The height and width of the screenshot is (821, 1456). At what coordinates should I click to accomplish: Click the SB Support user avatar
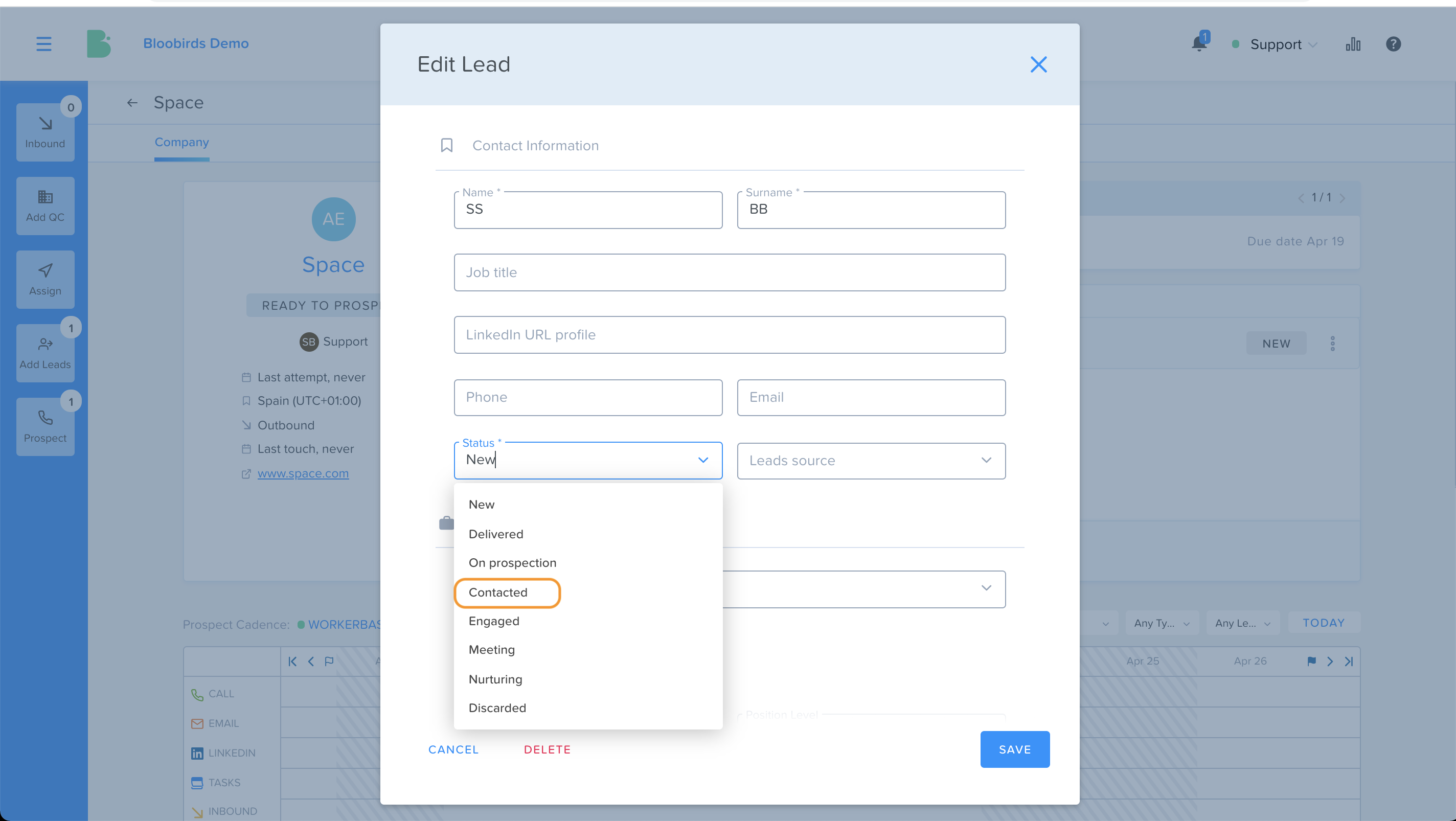(x=309, y=341)
